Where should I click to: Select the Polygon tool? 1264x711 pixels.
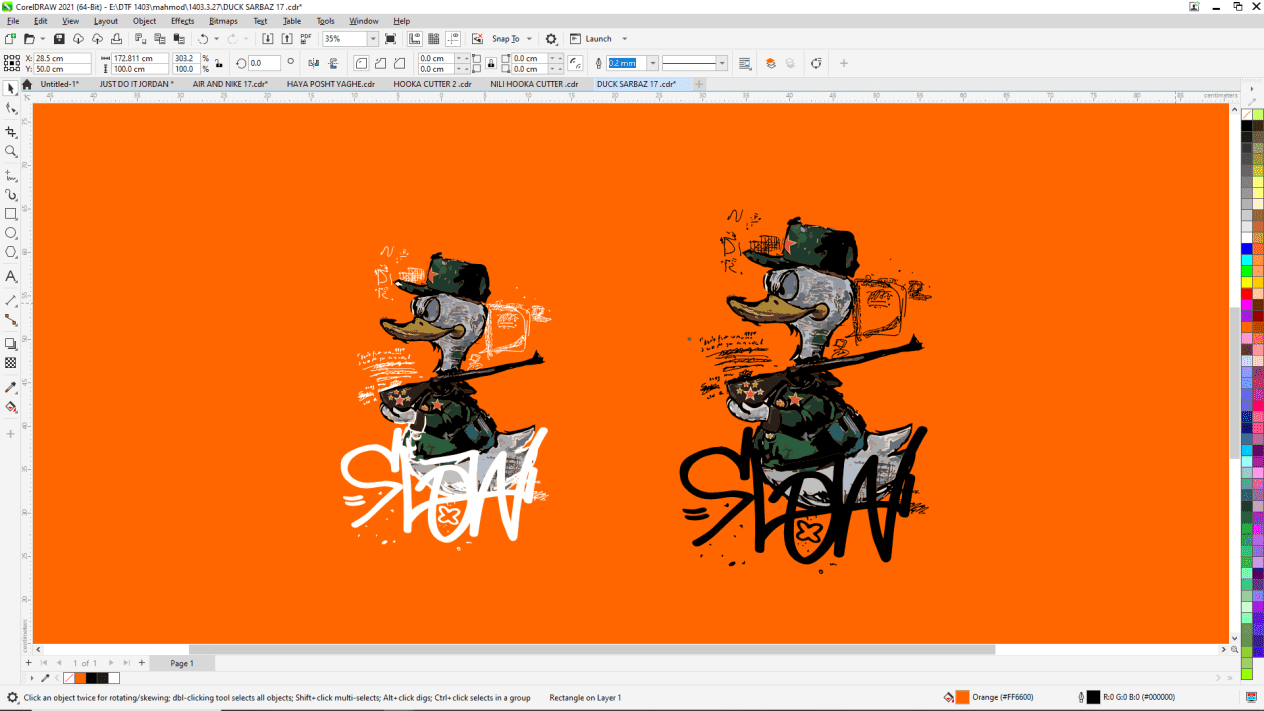[11, 252]
